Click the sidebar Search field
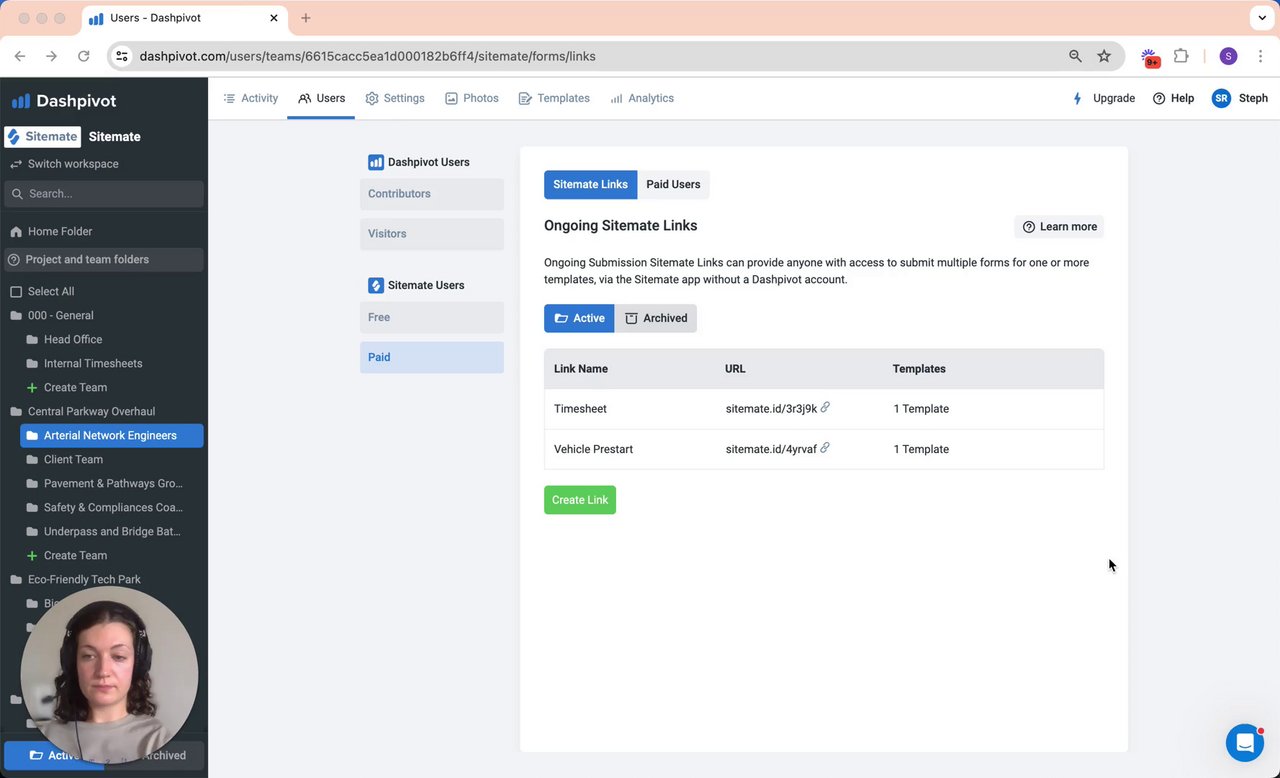This screenshot has width=1280, height=778. coord(104,194)
